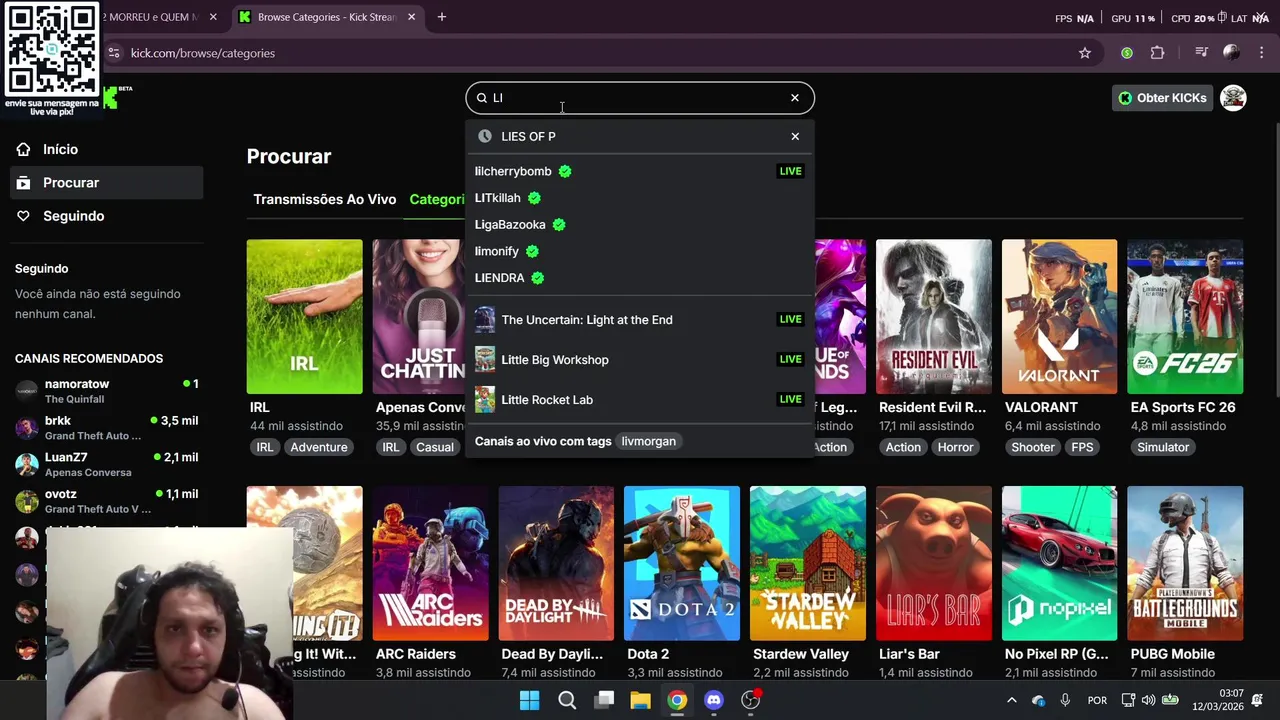Open the limonify channel suggestion

click(x=640, y=251)
